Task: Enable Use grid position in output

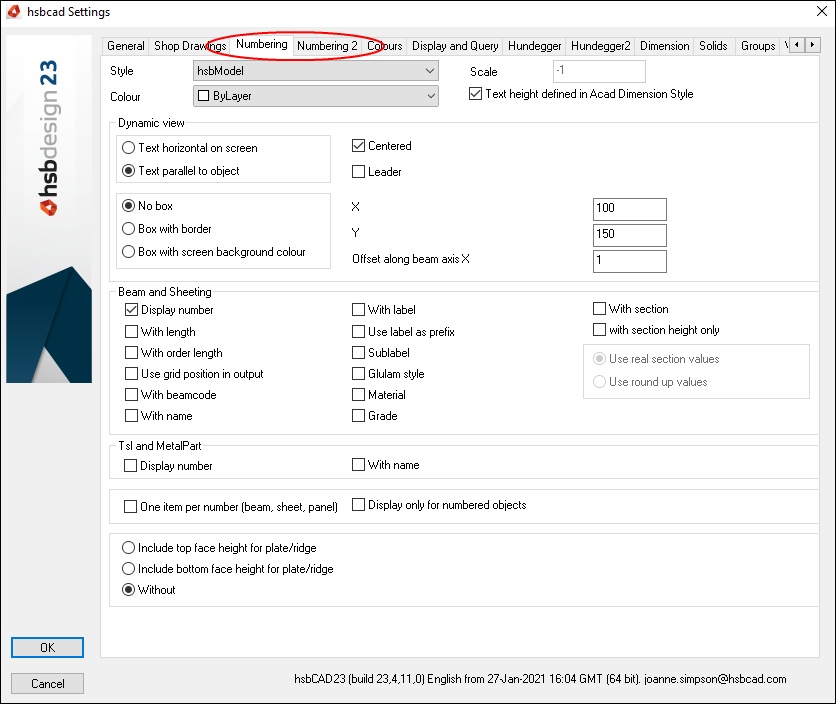Action: 194,374
